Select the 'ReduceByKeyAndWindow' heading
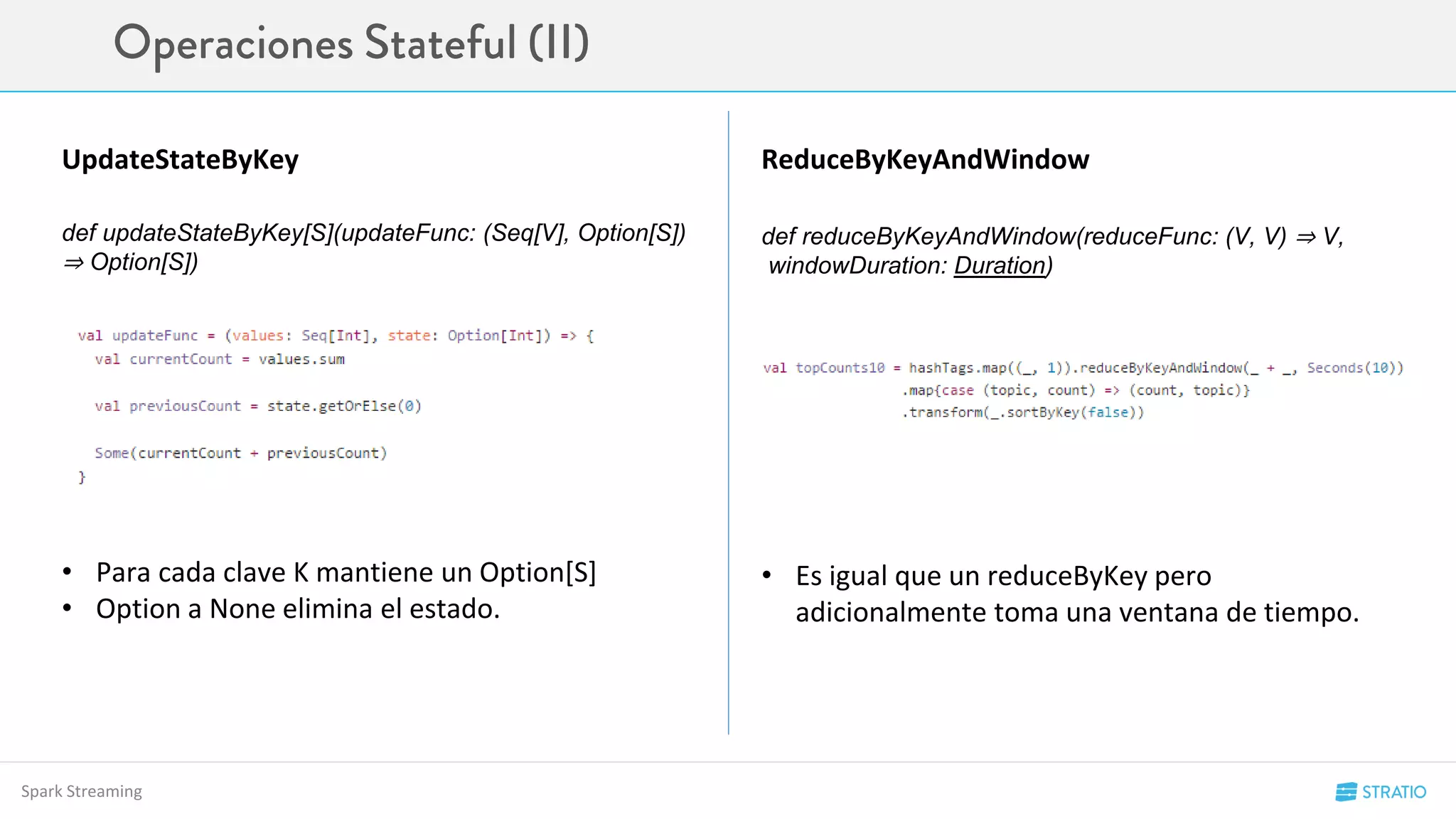 [x=925, y=160]
